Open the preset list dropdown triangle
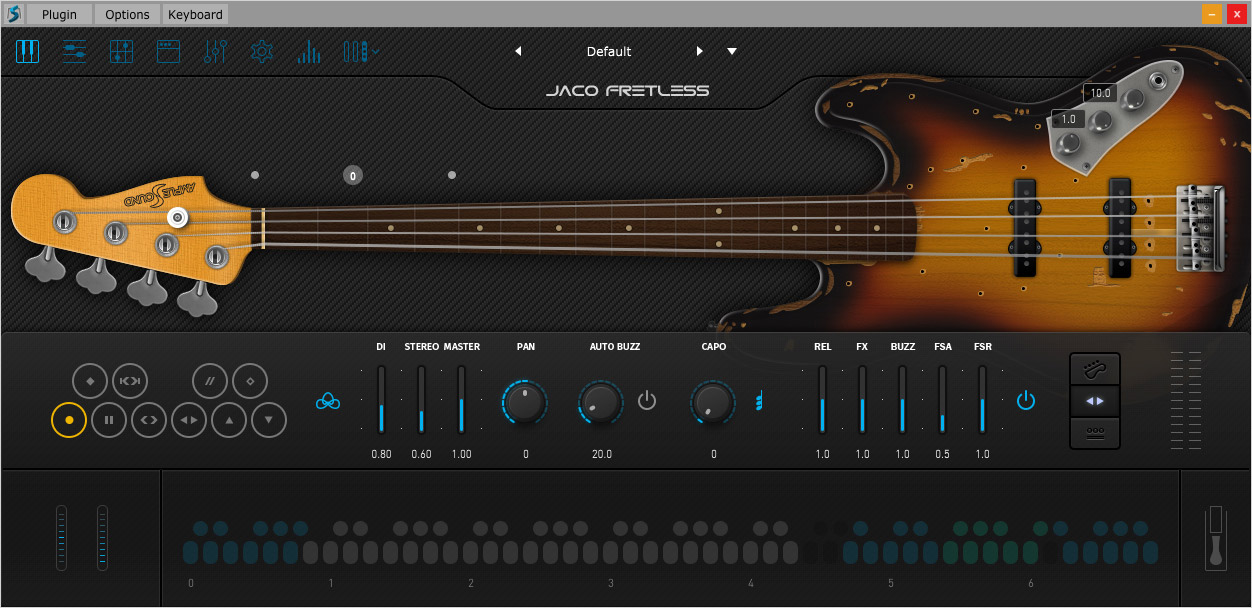Viewport: 1252px width, 608px height. tap(732, 52)
